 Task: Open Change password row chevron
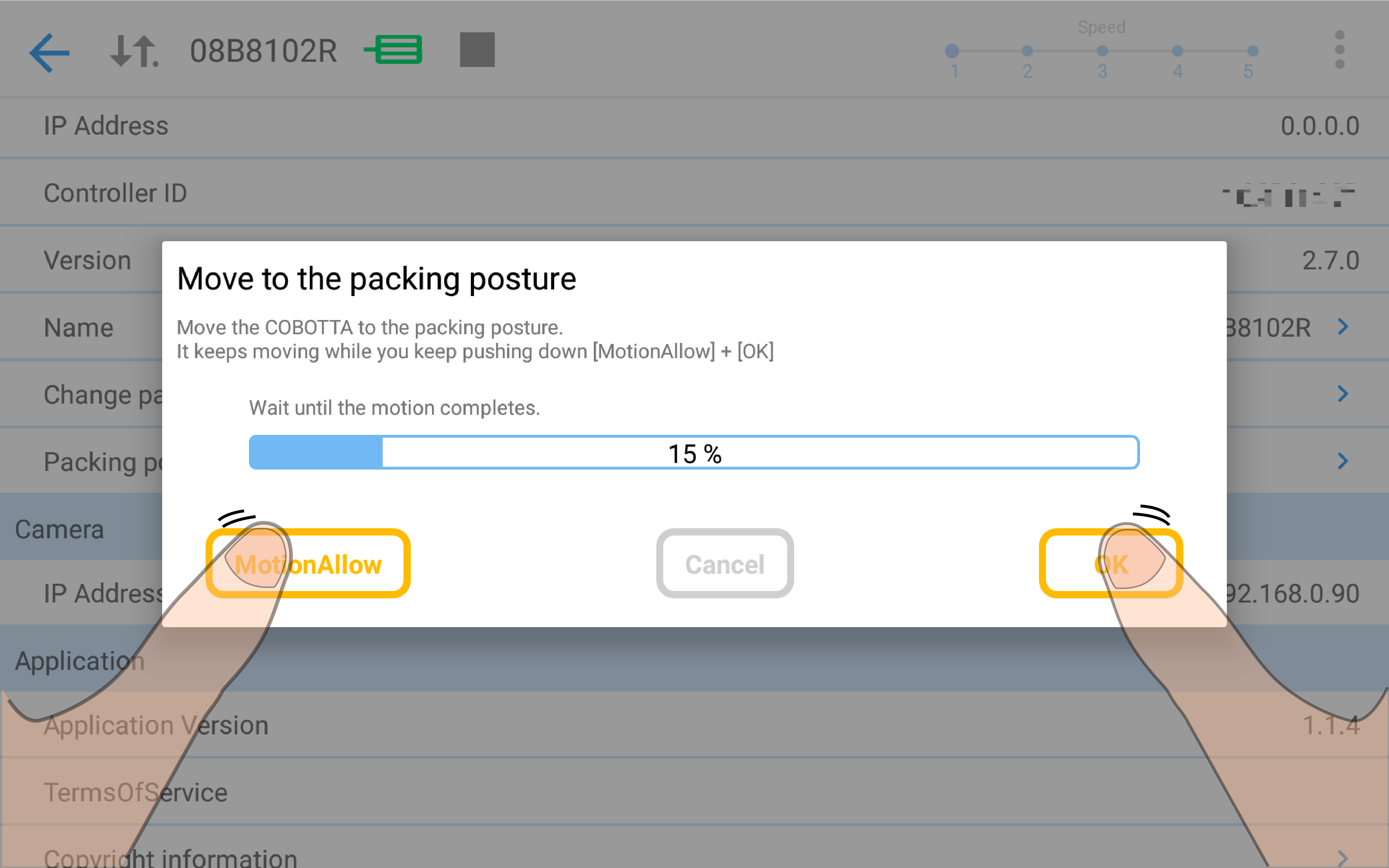1342,394
